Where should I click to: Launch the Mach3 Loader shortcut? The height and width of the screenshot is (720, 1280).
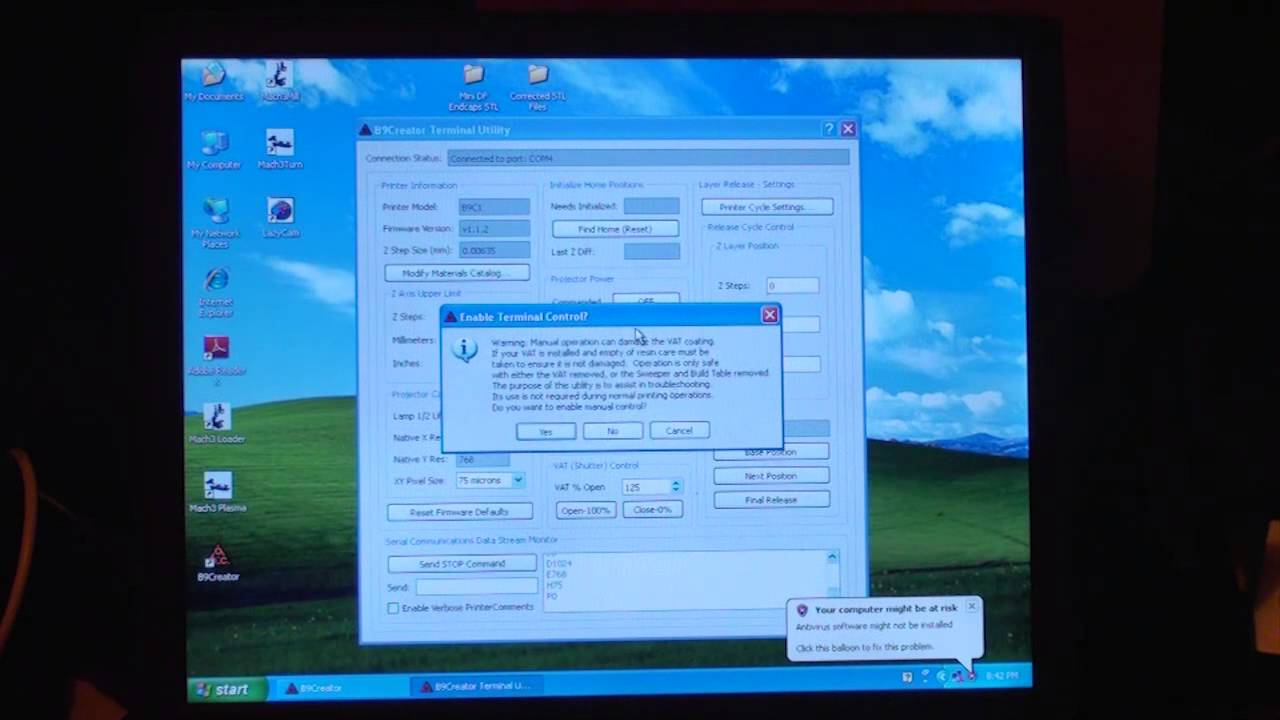tap(217, 424)
